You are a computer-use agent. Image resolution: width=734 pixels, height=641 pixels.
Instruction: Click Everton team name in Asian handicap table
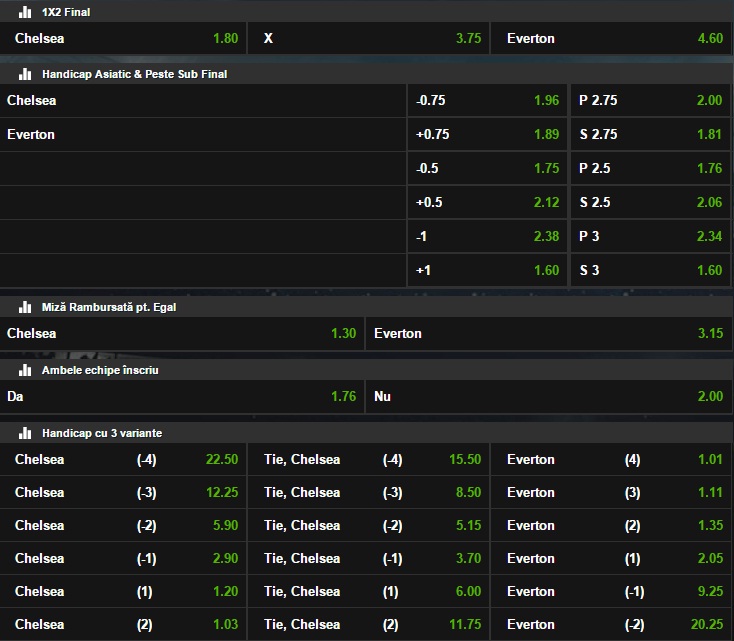(x=31, y=134)
